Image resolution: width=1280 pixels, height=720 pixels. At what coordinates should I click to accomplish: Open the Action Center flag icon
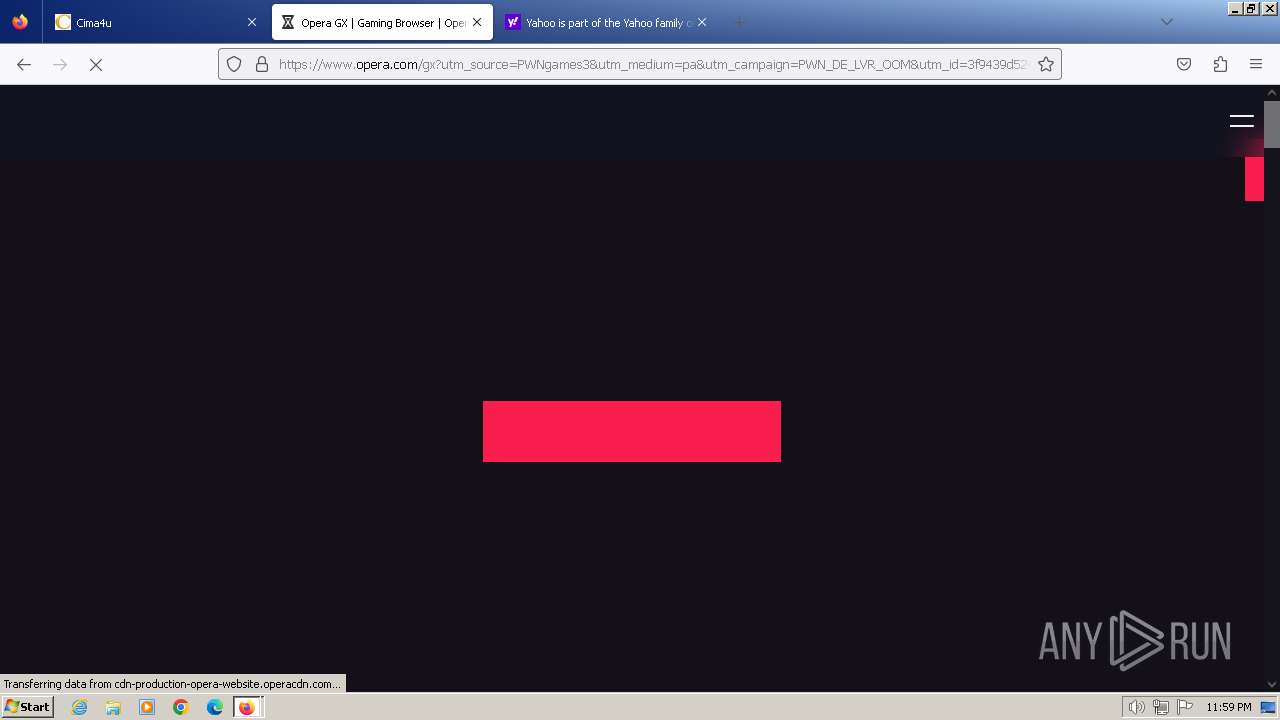pos(1185,707)
